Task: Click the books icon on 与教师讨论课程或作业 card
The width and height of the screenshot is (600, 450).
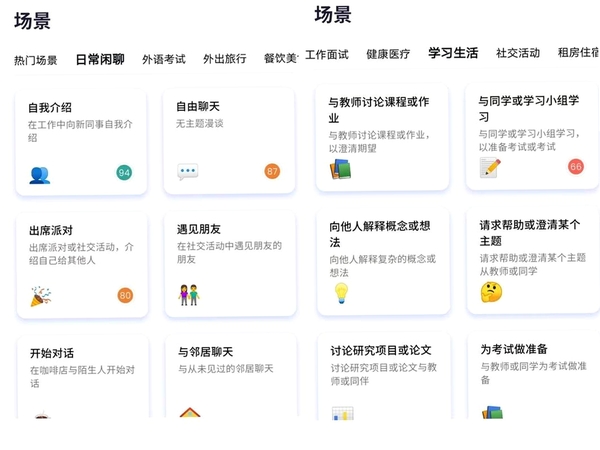Action: click(x=340, y=169)
